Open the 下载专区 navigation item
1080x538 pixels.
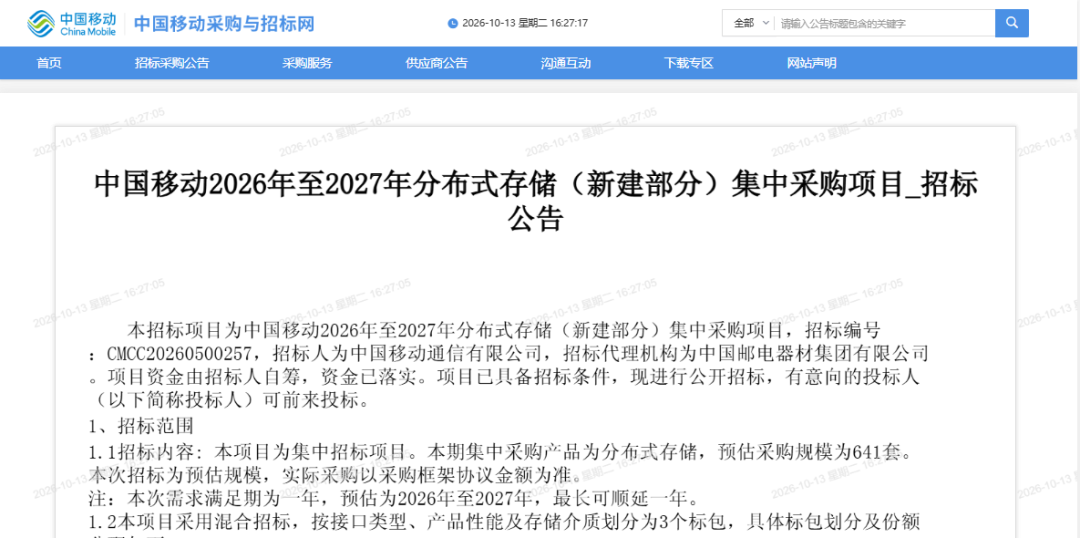point(689,63)
